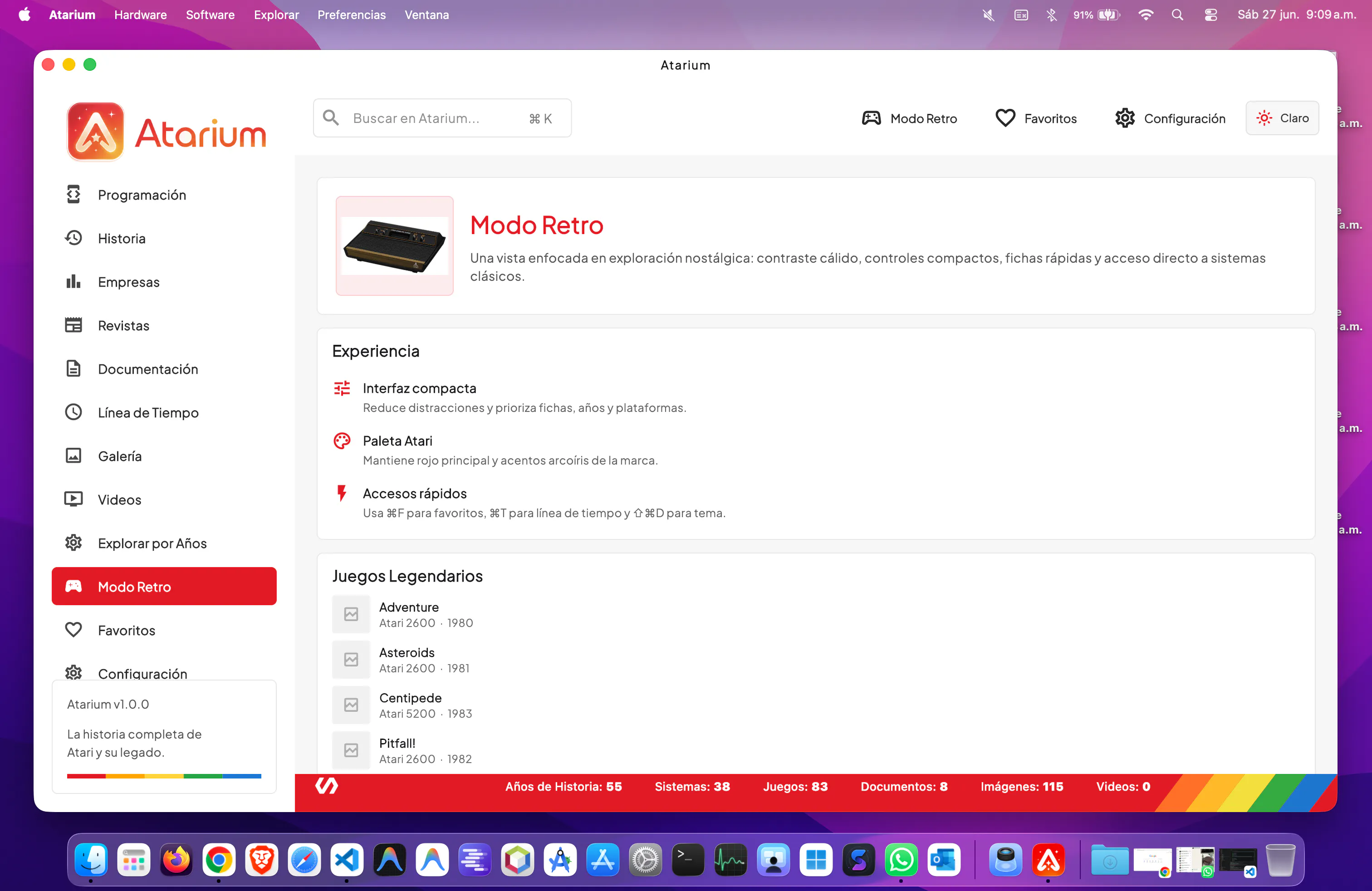
Task: Click the Asteroids game thumbnail placeholder
Action: (351, 659)
